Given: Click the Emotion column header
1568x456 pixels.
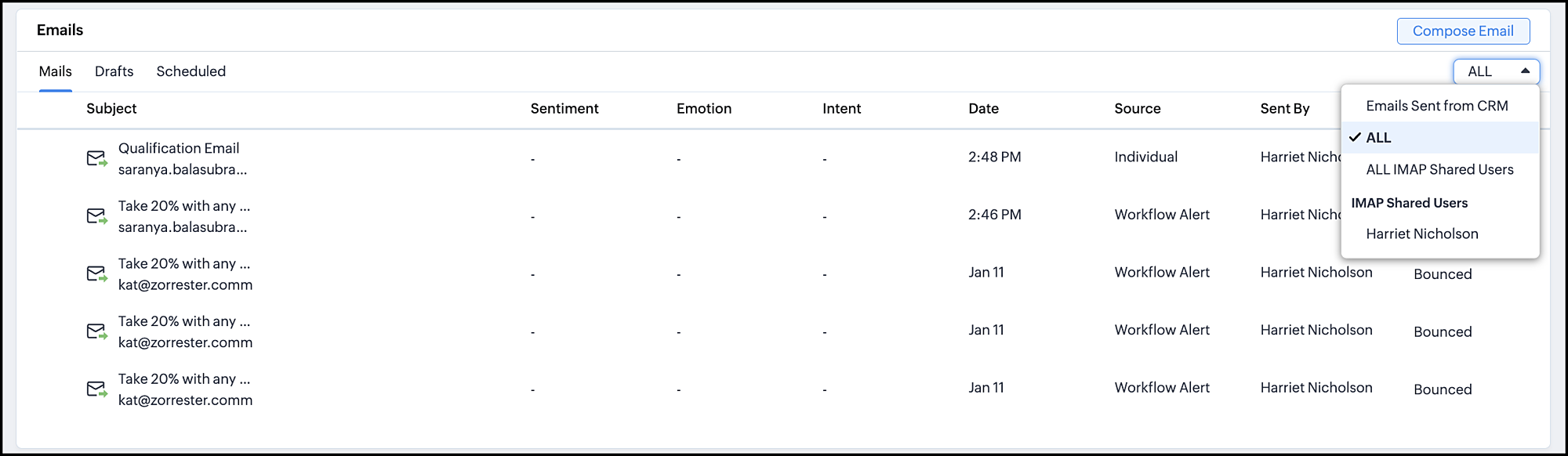Looking at the screenshot, I should click(703, 109).
